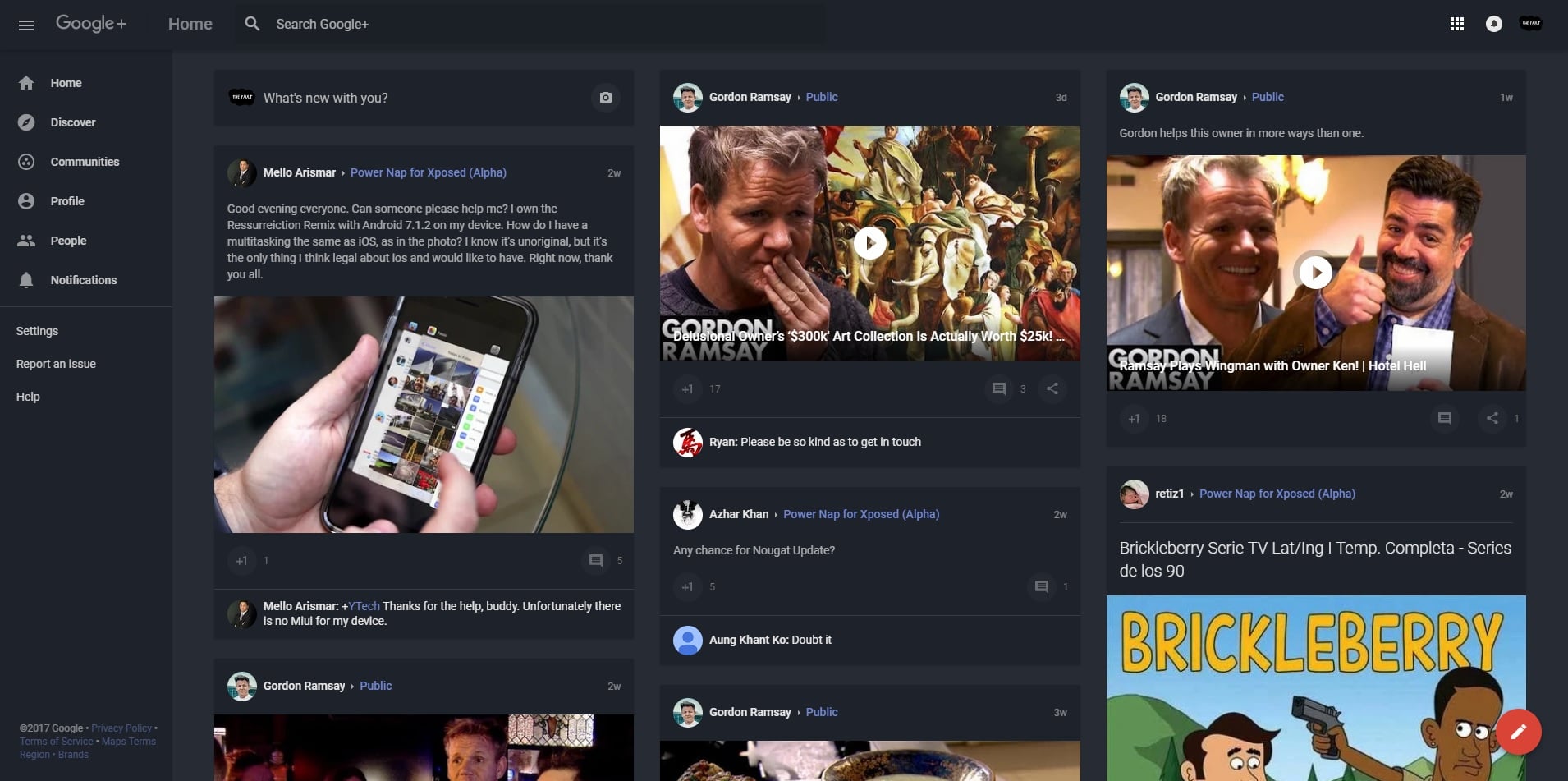This screenshot has height=781, width=1568.
Task: Open Mello Arismar's profile name
Action: click(x=300, y=172)
